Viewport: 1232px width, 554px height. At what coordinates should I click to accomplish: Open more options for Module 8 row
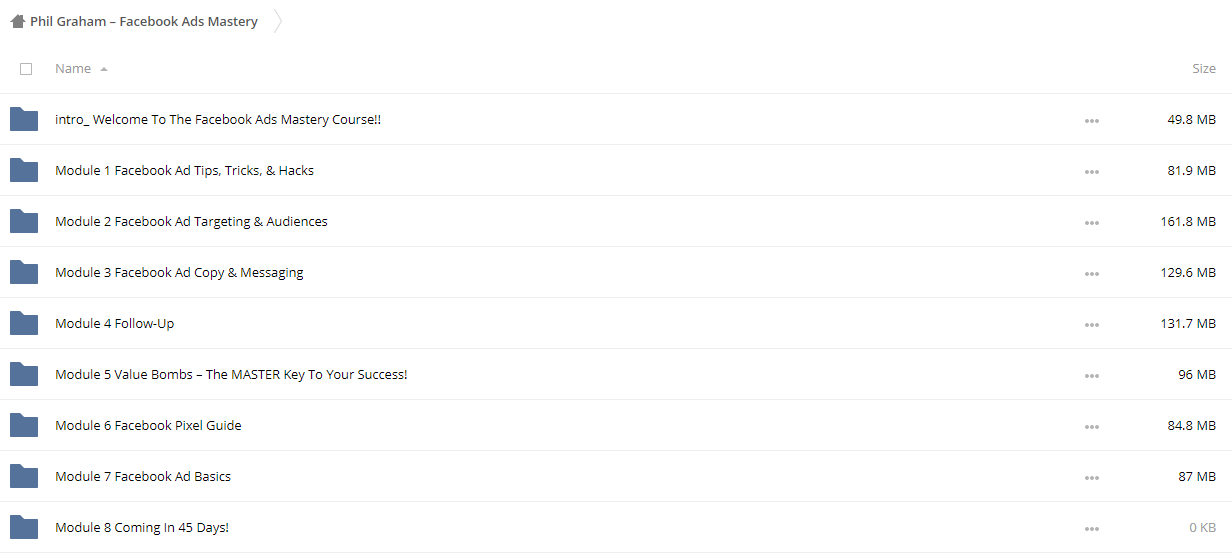coord(1092,529)
